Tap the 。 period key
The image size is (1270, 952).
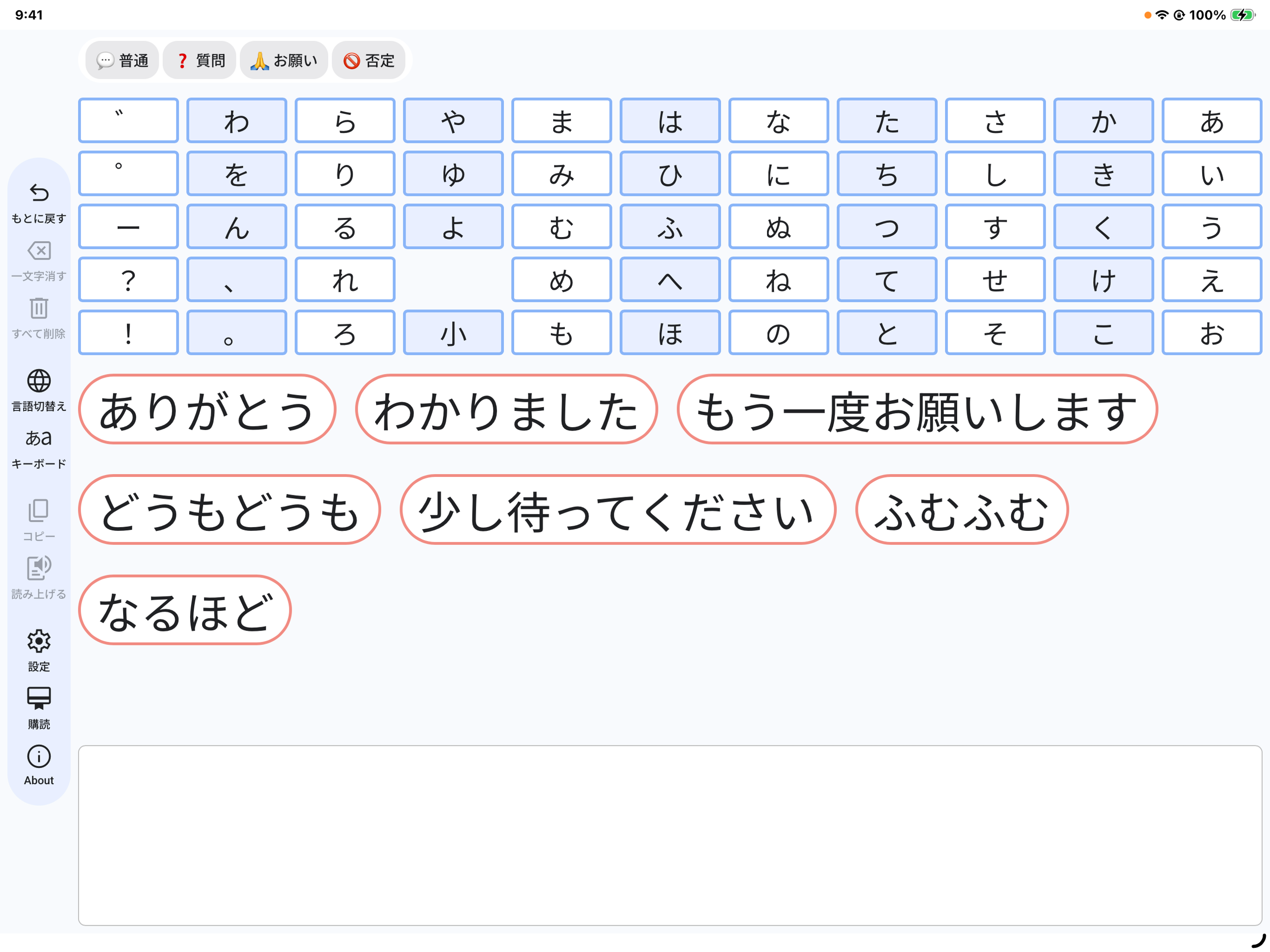(x=237, y=333)
